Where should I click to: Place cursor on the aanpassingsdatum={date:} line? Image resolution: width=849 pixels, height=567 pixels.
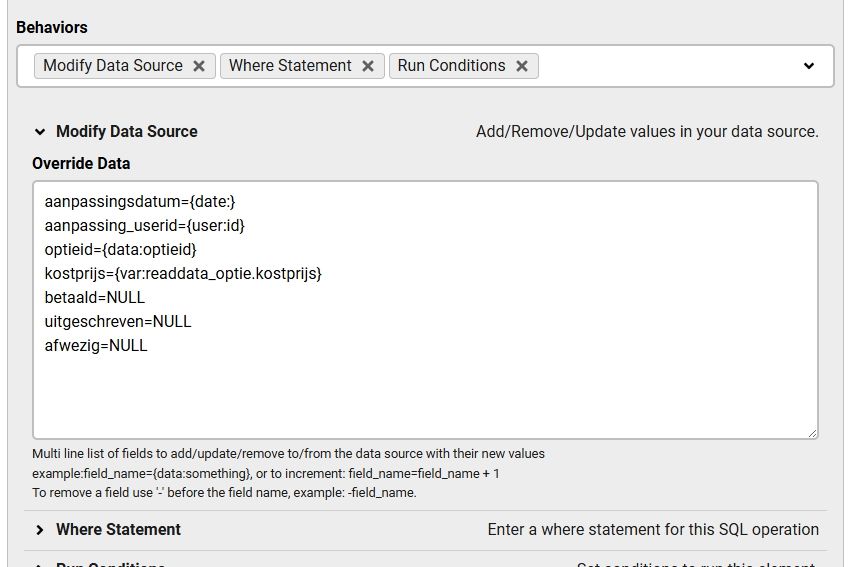(x=140, y=202)
